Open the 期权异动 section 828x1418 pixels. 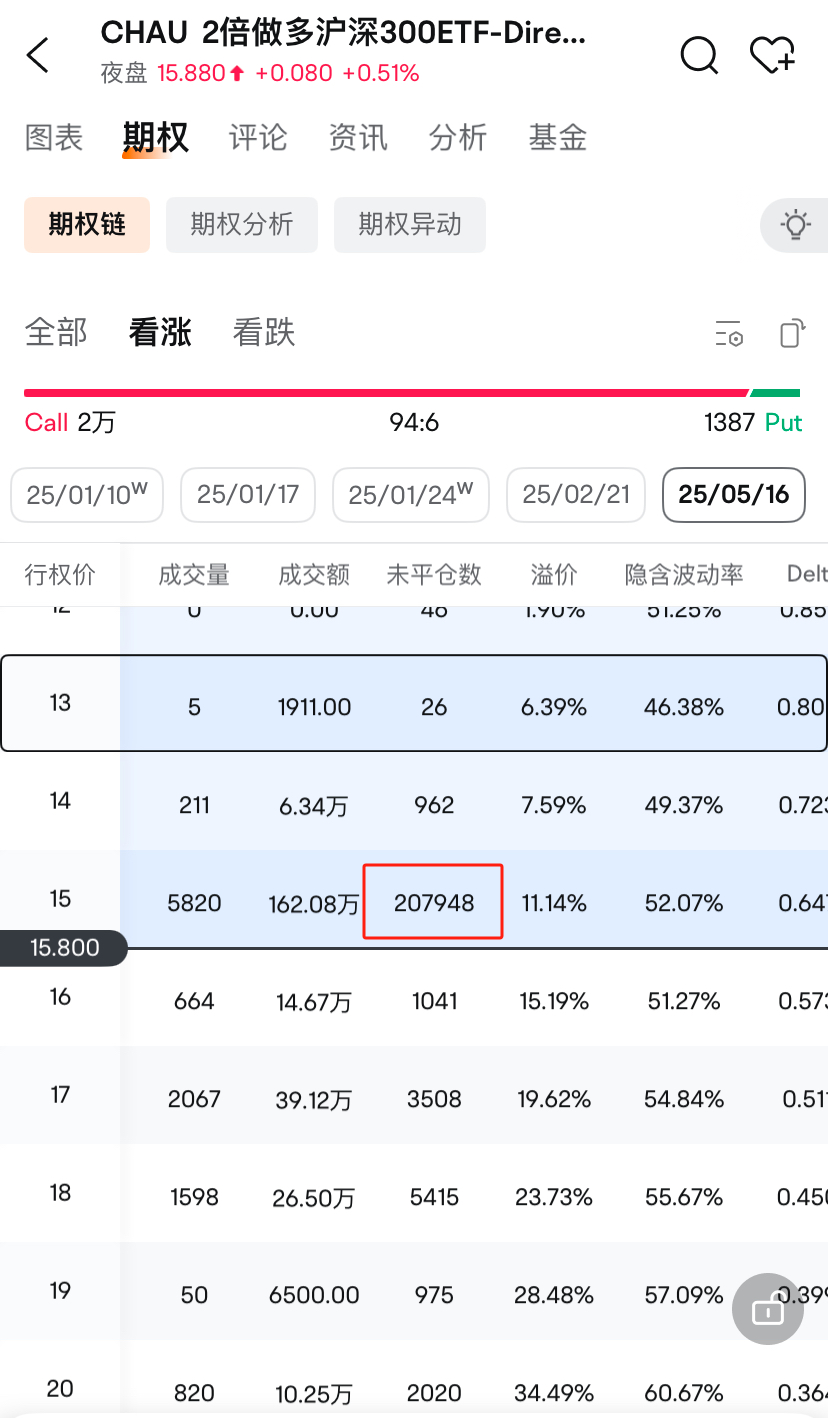point(410,224)
